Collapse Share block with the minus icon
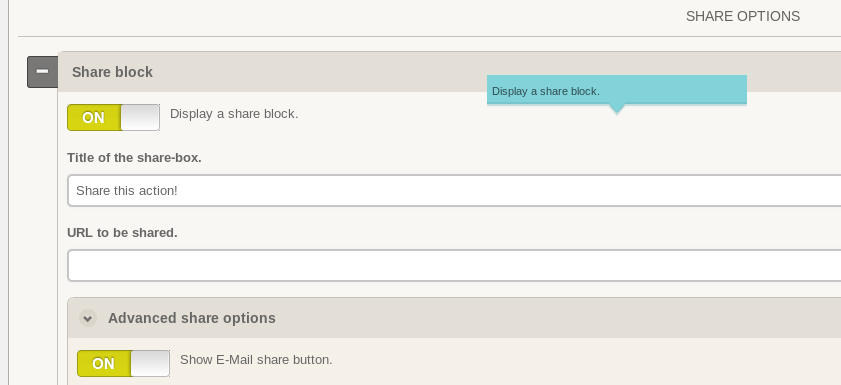 click(x=43, y=72)
